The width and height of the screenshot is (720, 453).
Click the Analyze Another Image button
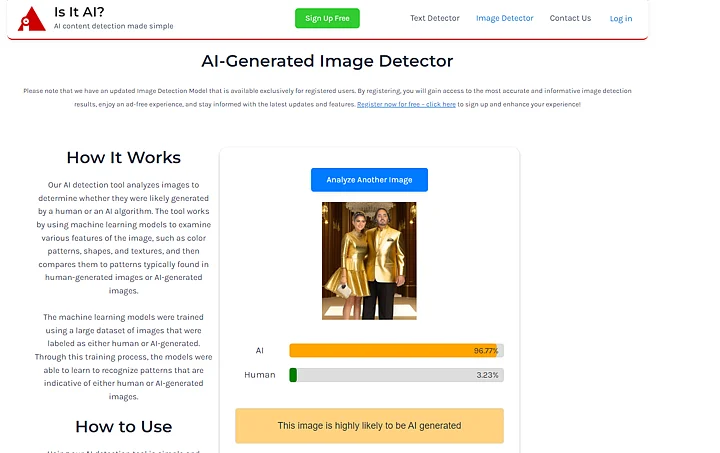click(369, 180)
